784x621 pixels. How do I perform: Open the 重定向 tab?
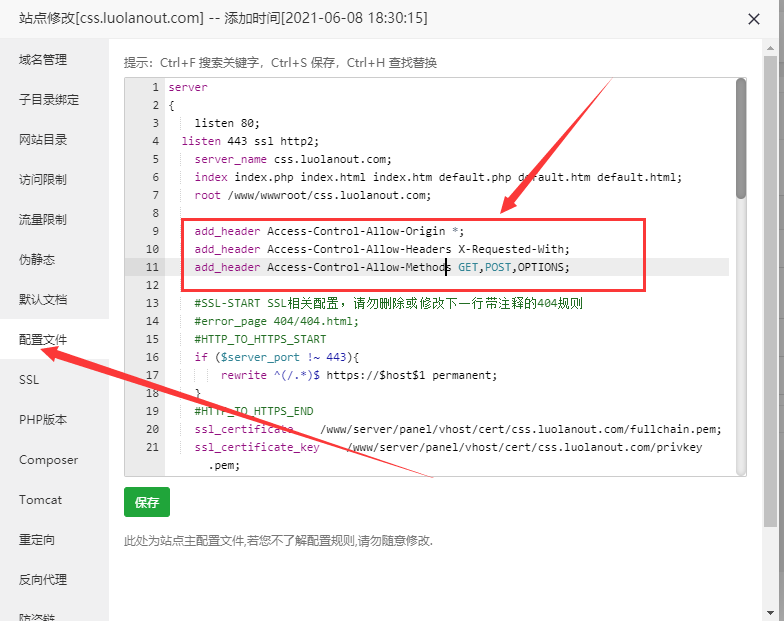pyautogui.click(x=37, y=540)
